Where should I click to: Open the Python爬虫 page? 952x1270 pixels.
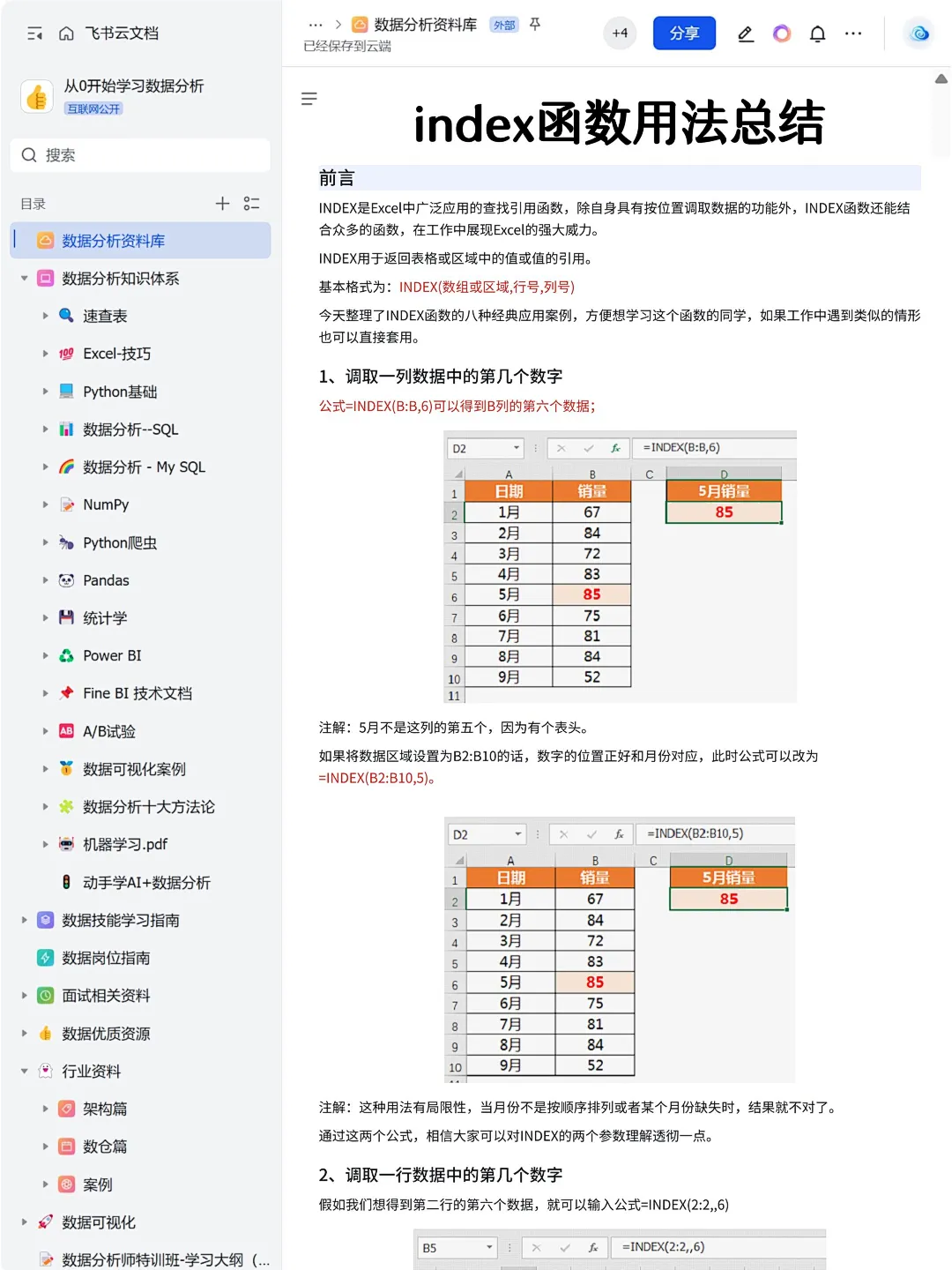pos(120,542)
